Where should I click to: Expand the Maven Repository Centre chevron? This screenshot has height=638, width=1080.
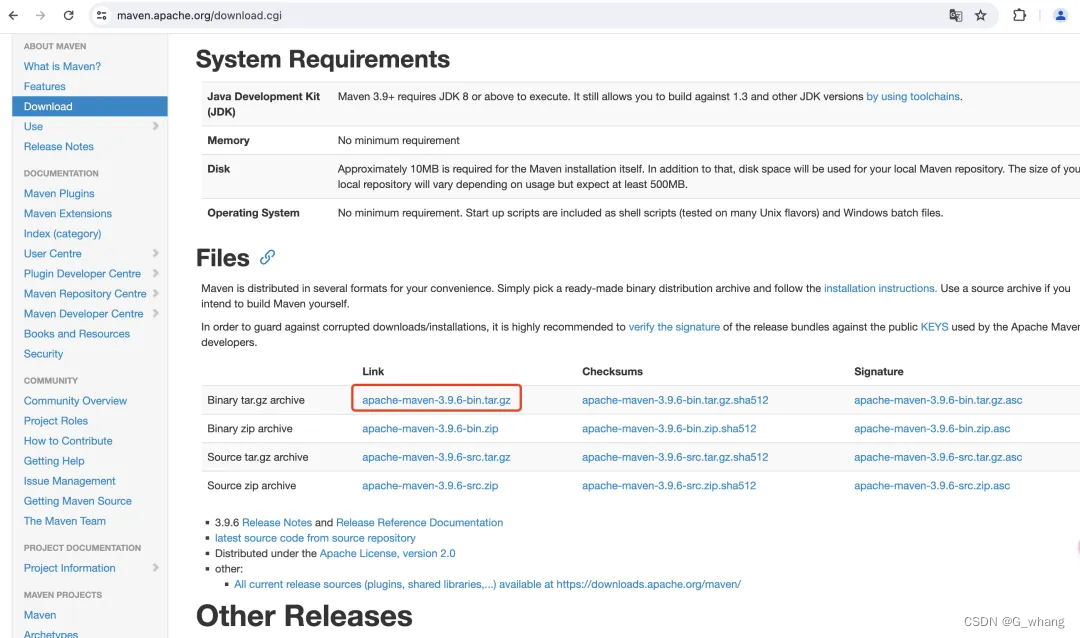156,294
